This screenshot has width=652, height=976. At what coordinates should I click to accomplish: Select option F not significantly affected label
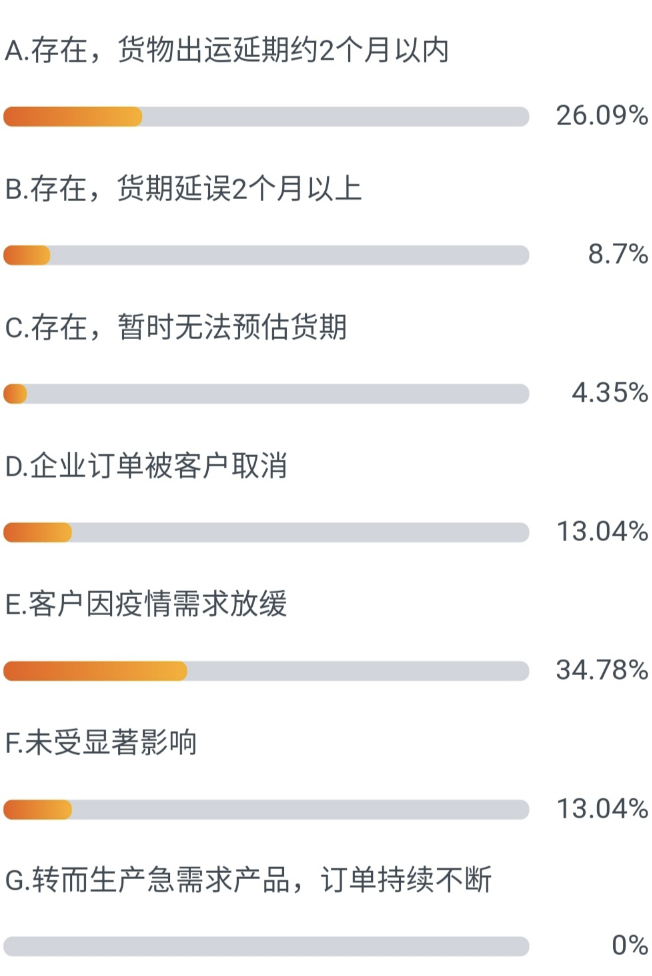point(101,743)
